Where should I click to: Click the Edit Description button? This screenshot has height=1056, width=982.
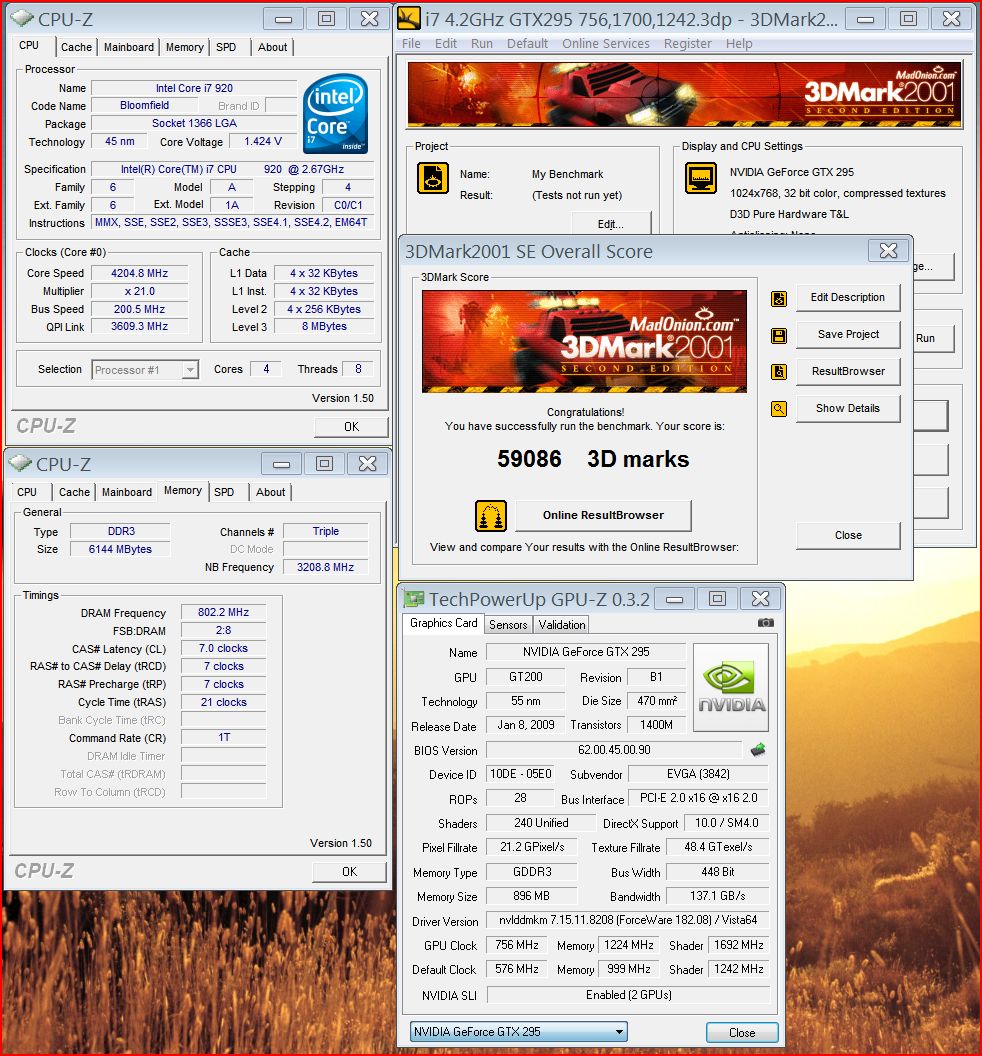coord(847,298)
